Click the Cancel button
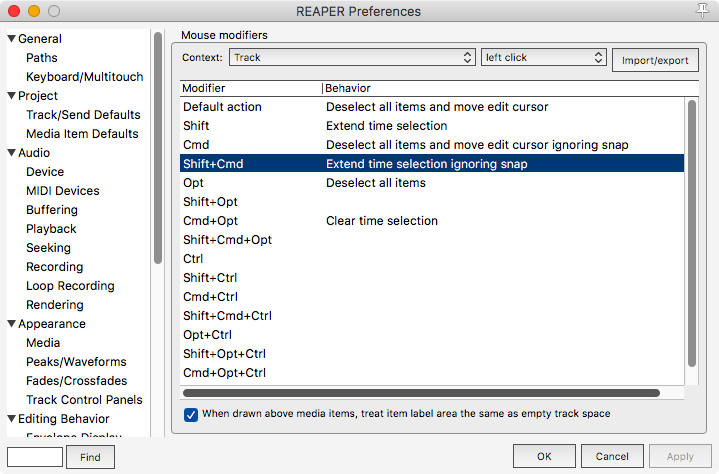719x474 pixels. pyautogui.click(x=612, y=456)
